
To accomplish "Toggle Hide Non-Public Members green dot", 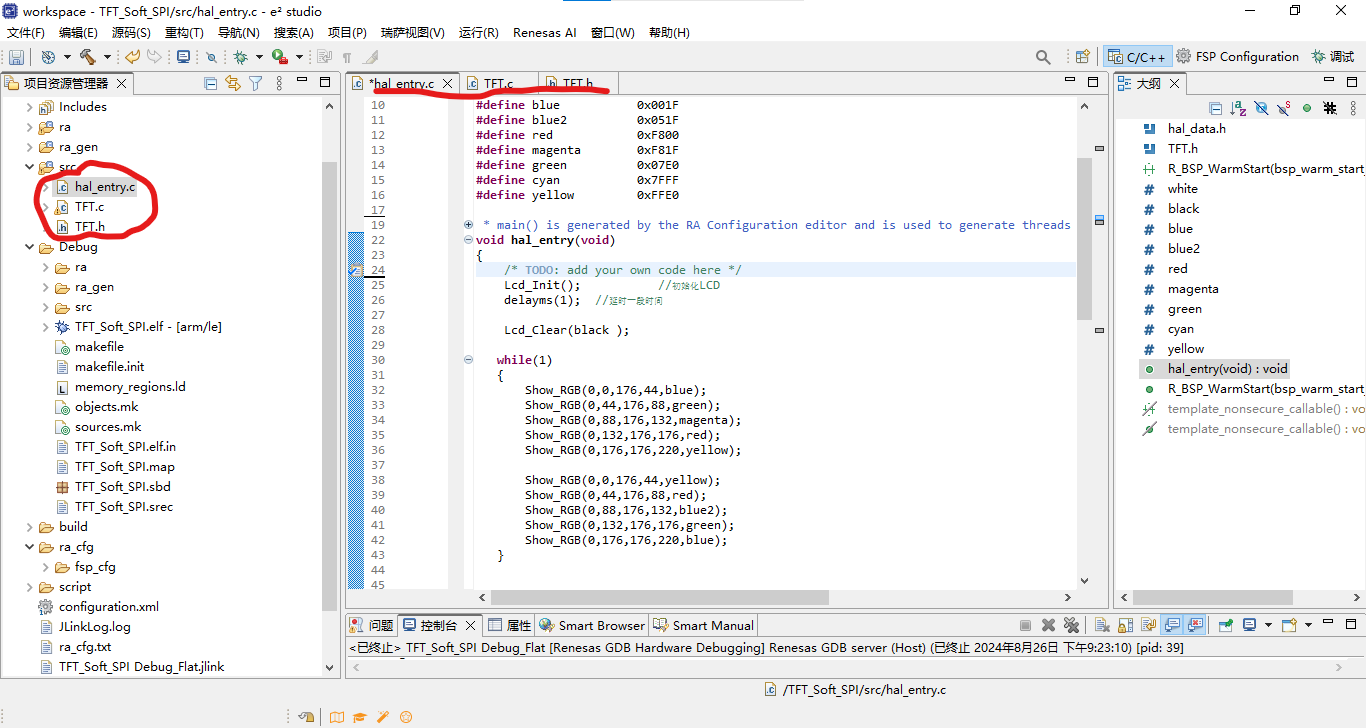I will tap(1307, 108).
